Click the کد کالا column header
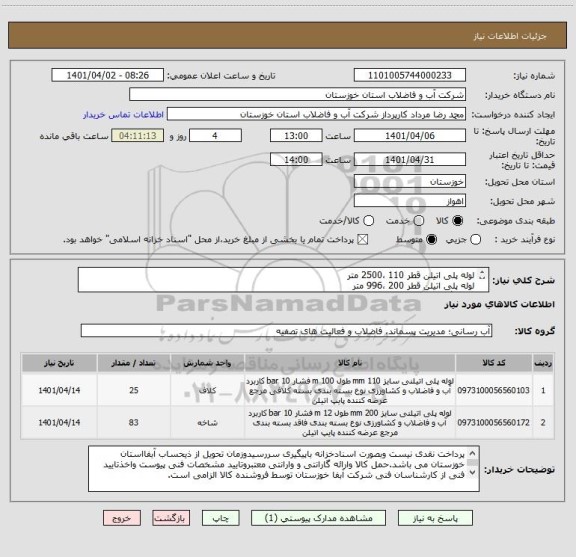The width and height of the screenshot is (576, 557). click(494, 363)
